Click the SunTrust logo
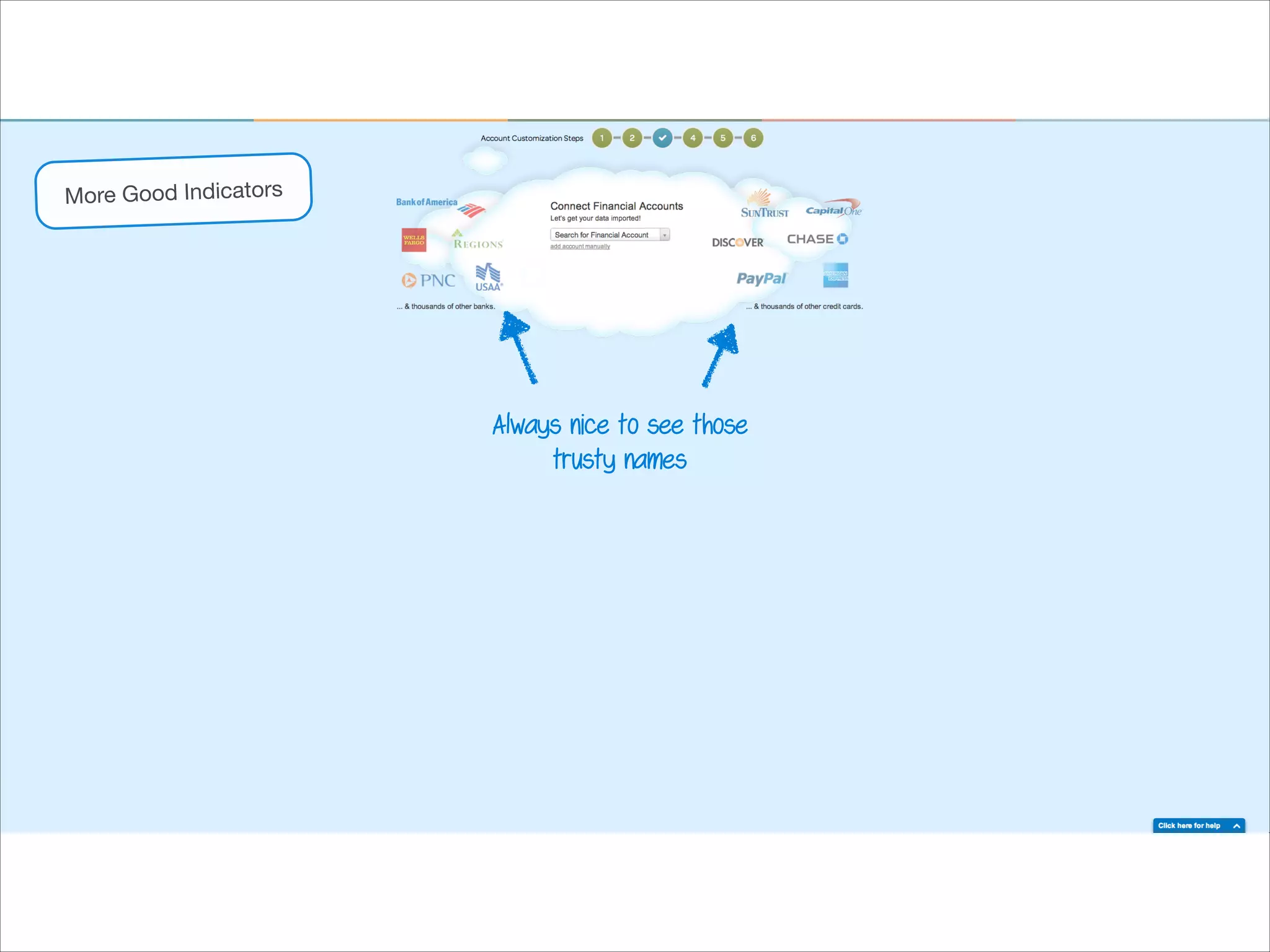 764,205
